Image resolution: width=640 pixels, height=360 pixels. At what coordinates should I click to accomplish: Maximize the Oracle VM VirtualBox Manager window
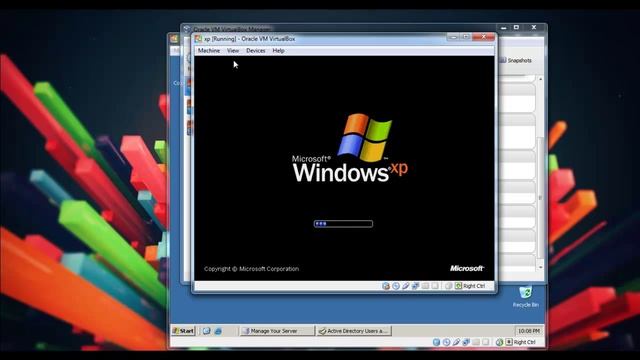tap(516, 27)
